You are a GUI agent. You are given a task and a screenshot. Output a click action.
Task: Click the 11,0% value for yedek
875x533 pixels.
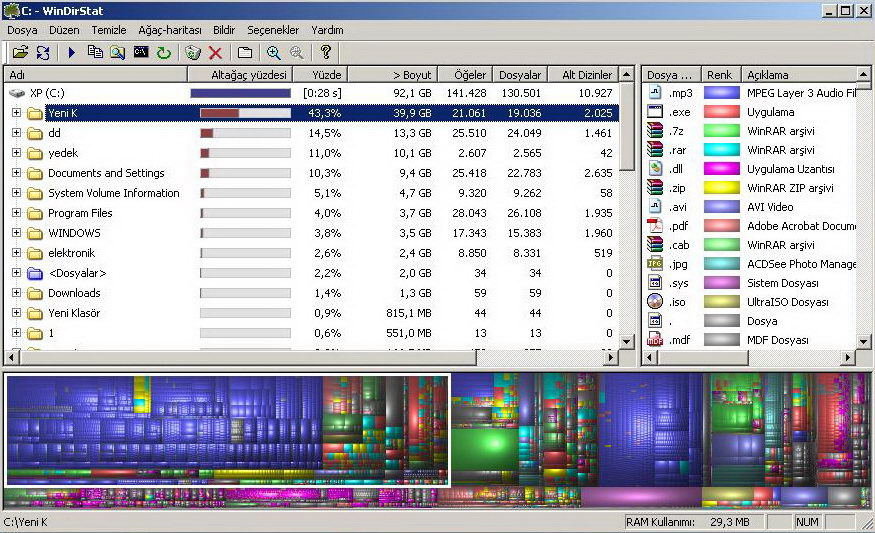[x=324, y=153]
